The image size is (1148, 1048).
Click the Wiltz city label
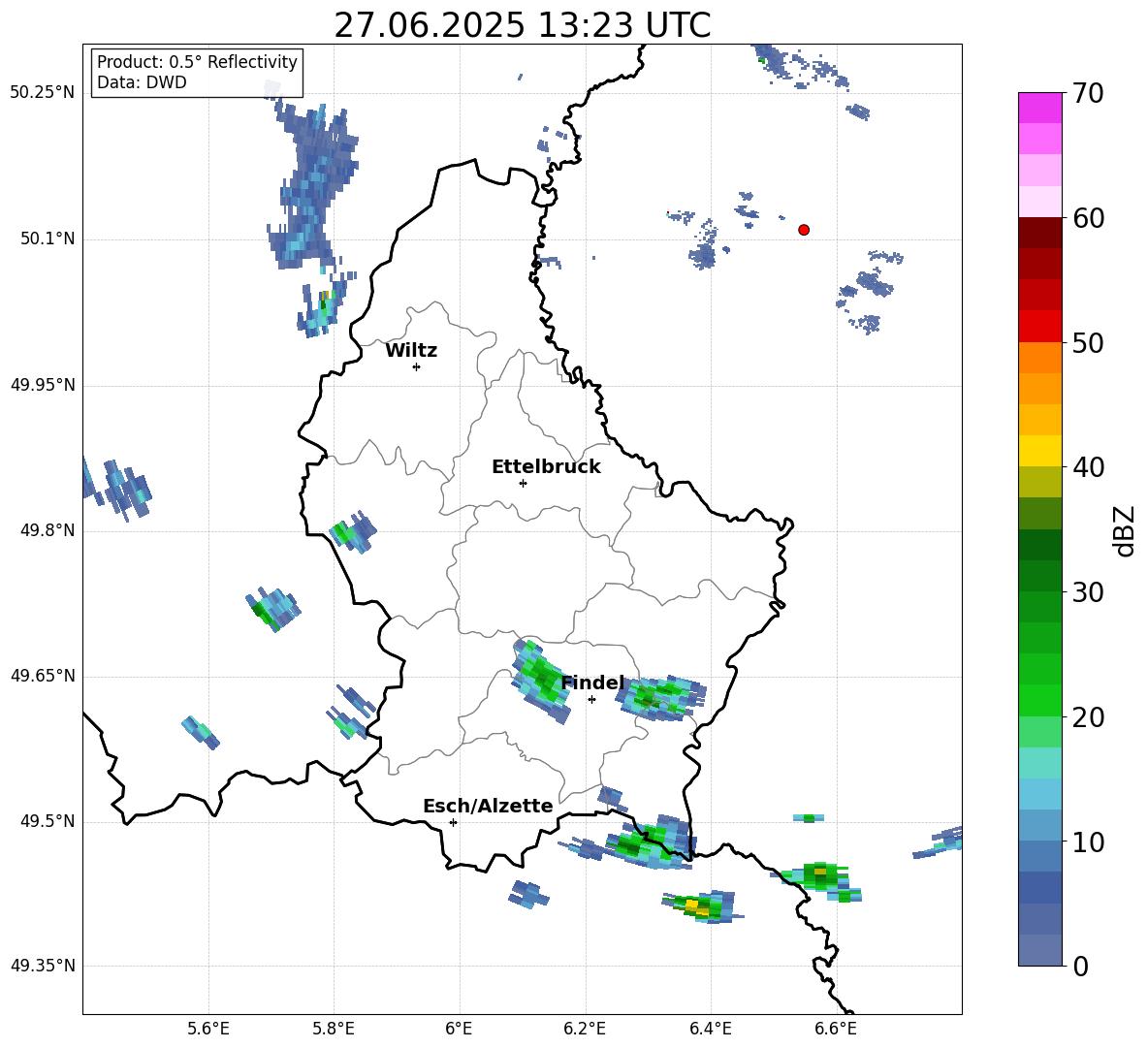click(x=411, y=351)
